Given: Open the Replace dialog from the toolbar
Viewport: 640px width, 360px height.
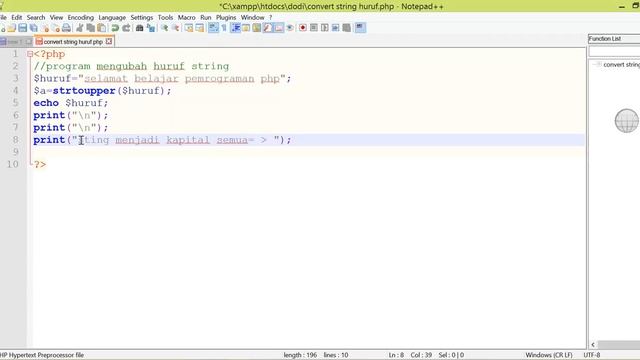Looking at the screenshot, I should point(151,28).
